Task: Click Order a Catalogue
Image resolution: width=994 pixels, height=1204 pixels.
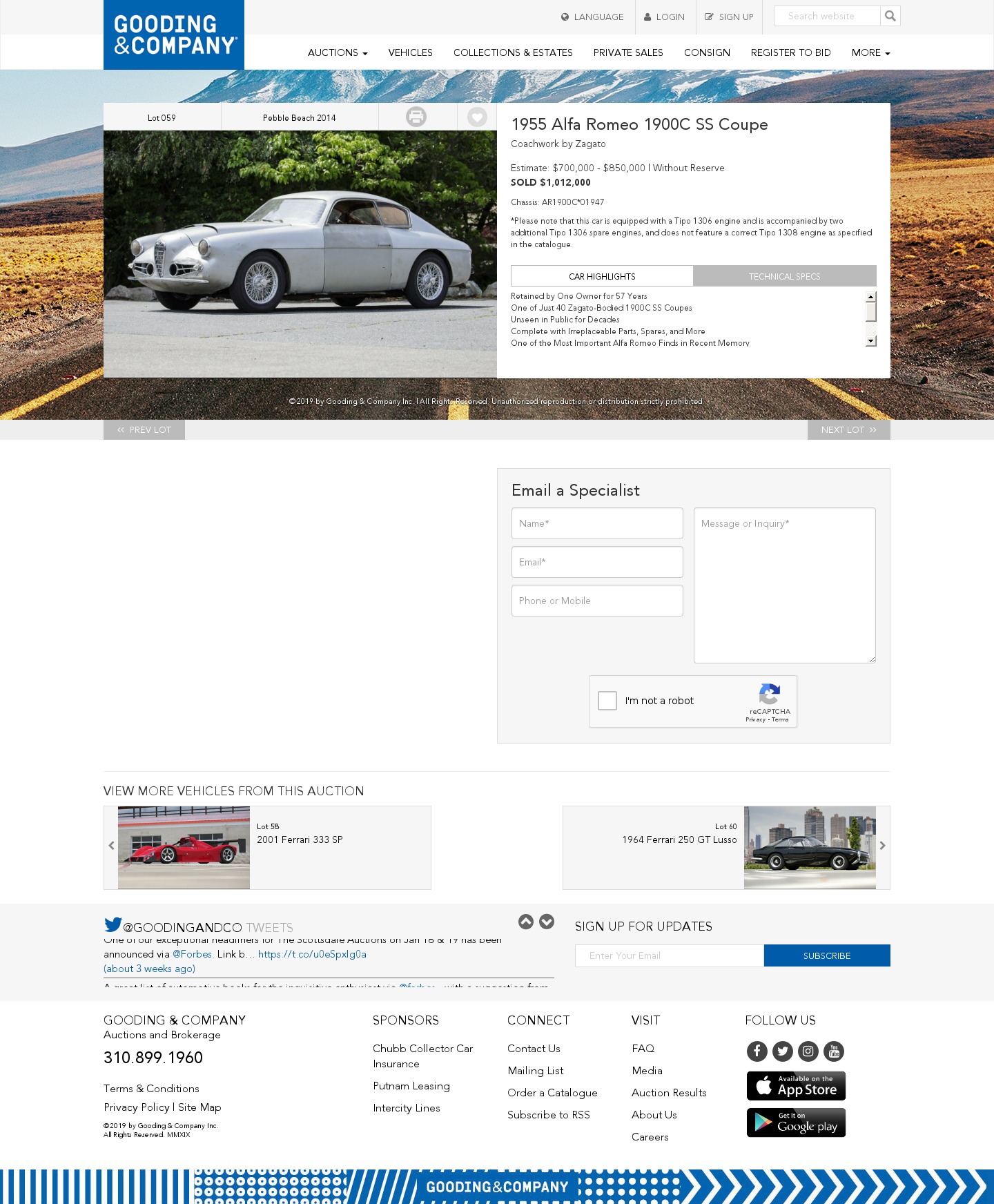Action: click(x=552, y=1093)
